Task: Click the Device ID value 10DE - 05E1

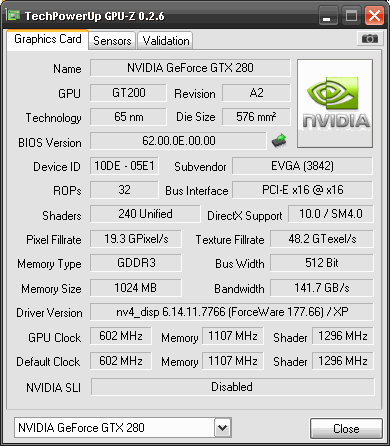Action: (124, 166)
